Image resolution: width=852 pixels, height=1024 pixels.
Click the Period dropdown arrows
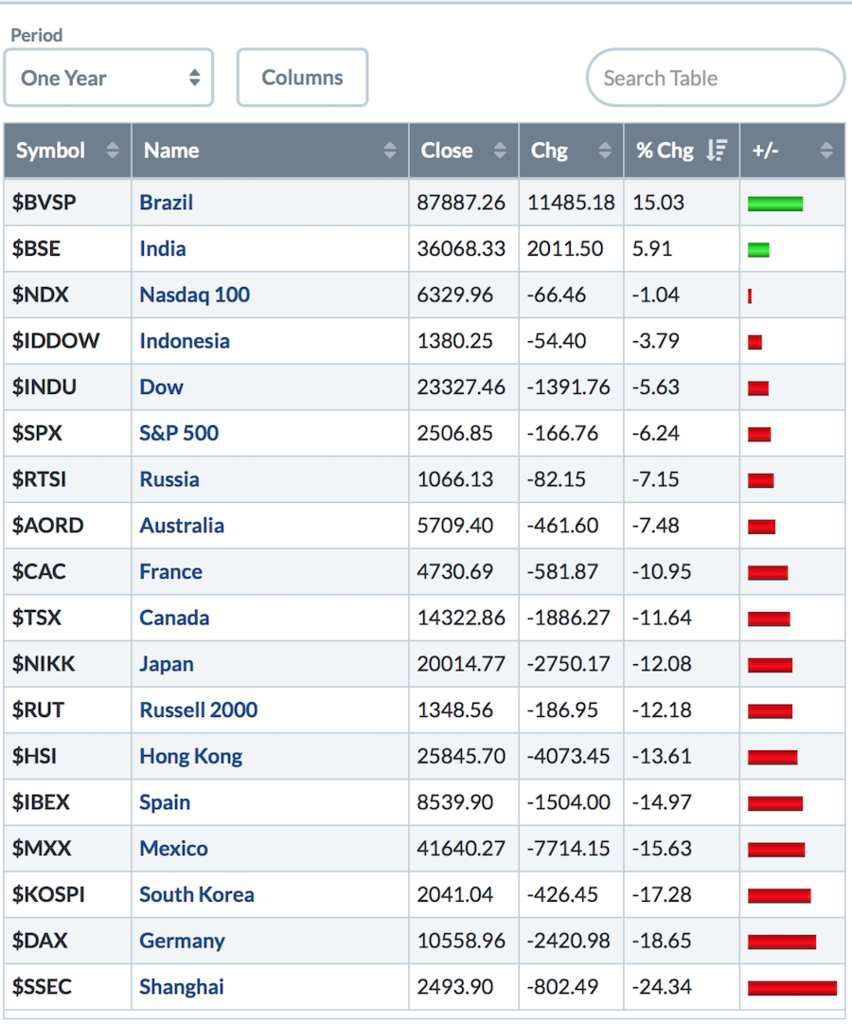coord(195,78)
